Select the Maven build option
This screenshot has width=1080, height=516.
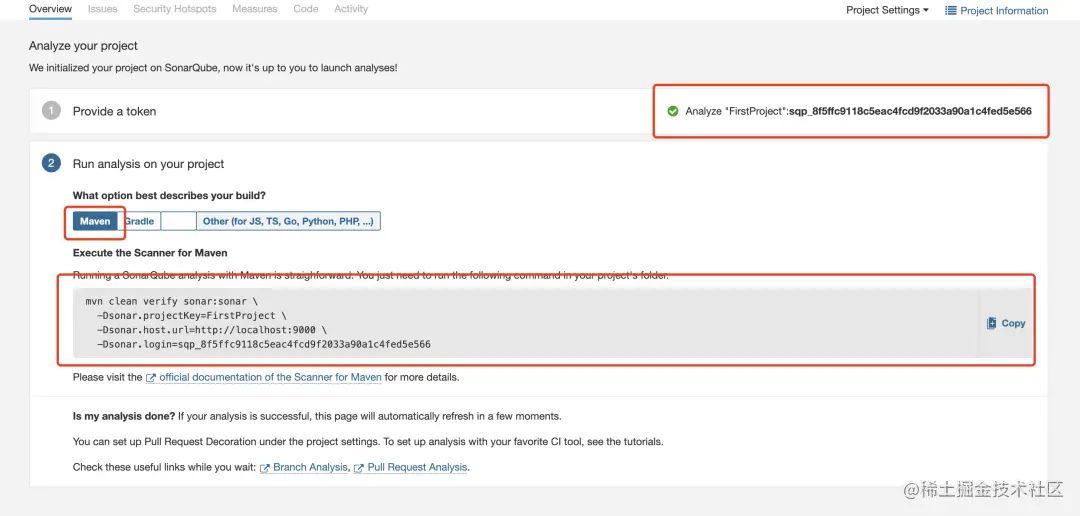[x=95, y=221]
